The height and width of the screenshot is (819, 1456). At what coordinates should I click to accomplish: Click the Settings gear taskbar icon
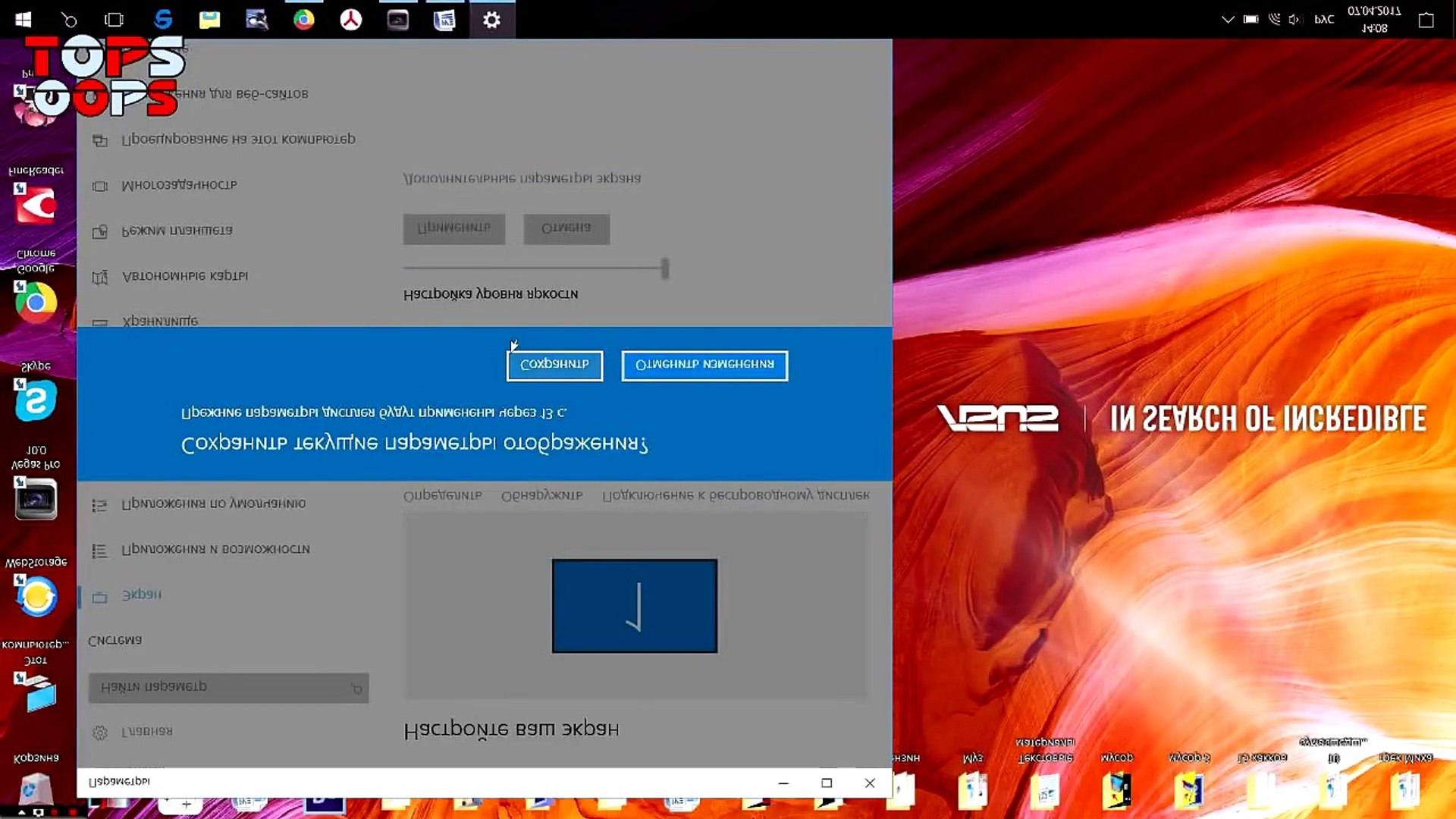[x=491, y=20]
